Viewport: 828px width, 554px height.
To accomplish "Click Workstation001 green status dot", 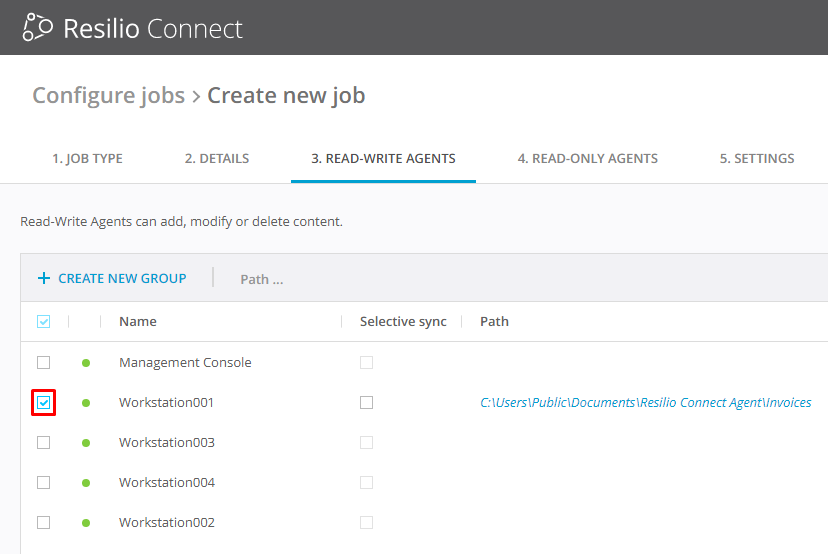I will pos(86,403).
